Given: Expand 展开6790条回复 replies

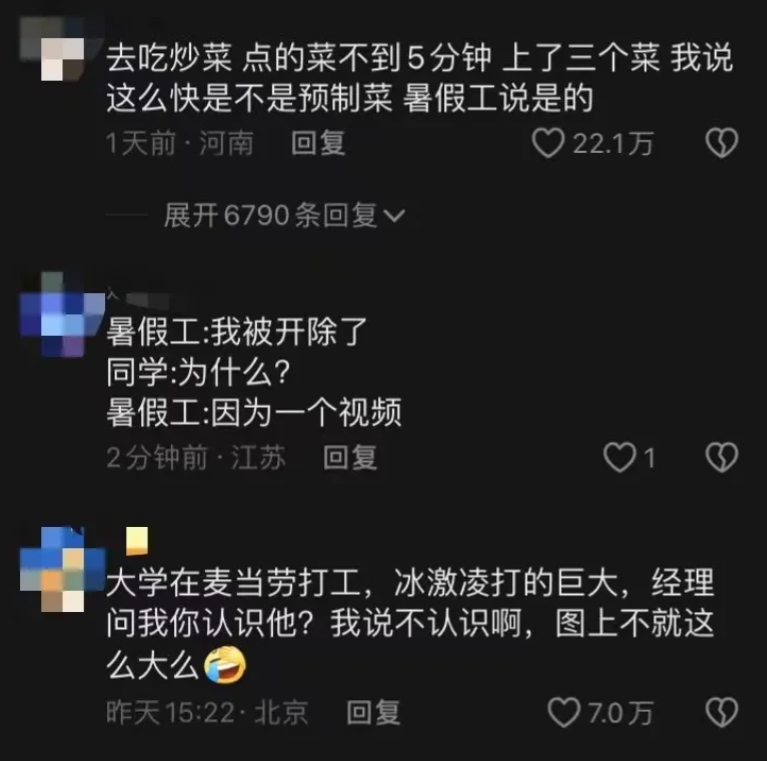Looking at the screenshot, I should [285, 215].
